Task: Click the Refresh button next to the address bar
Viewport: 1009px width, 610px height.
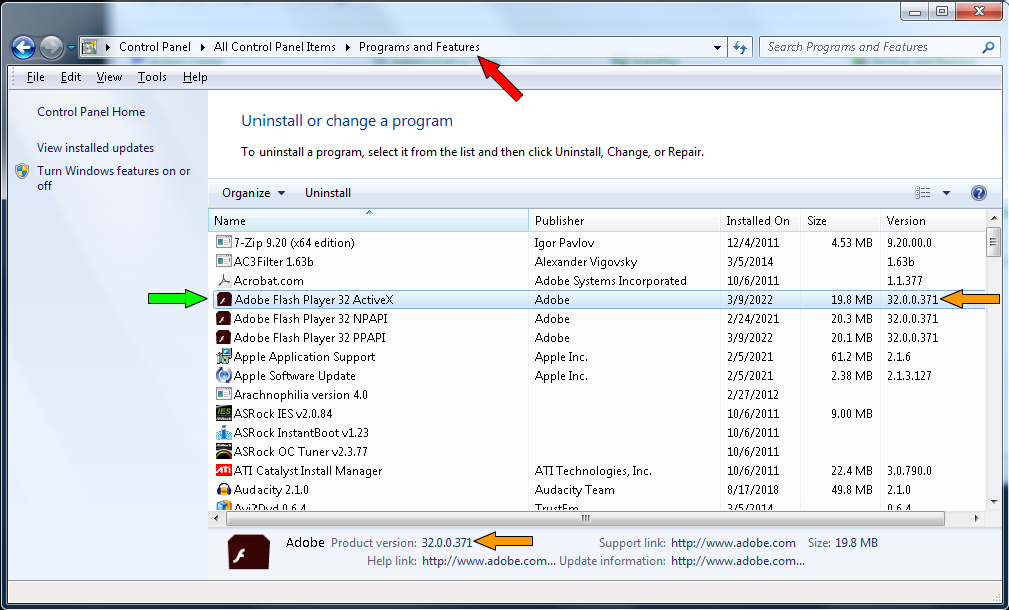Action: [739, 47]
